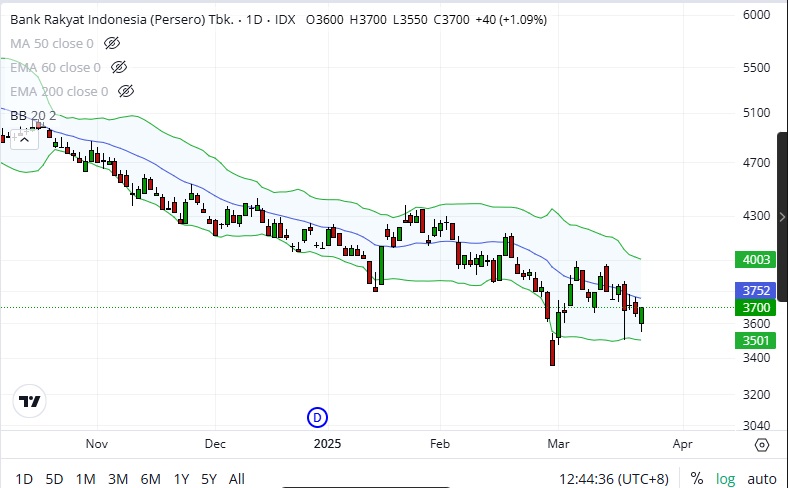This screenshot has width=788, height=488.
Task: Click the Feb label on the time axis
Action: click(440, 444)
